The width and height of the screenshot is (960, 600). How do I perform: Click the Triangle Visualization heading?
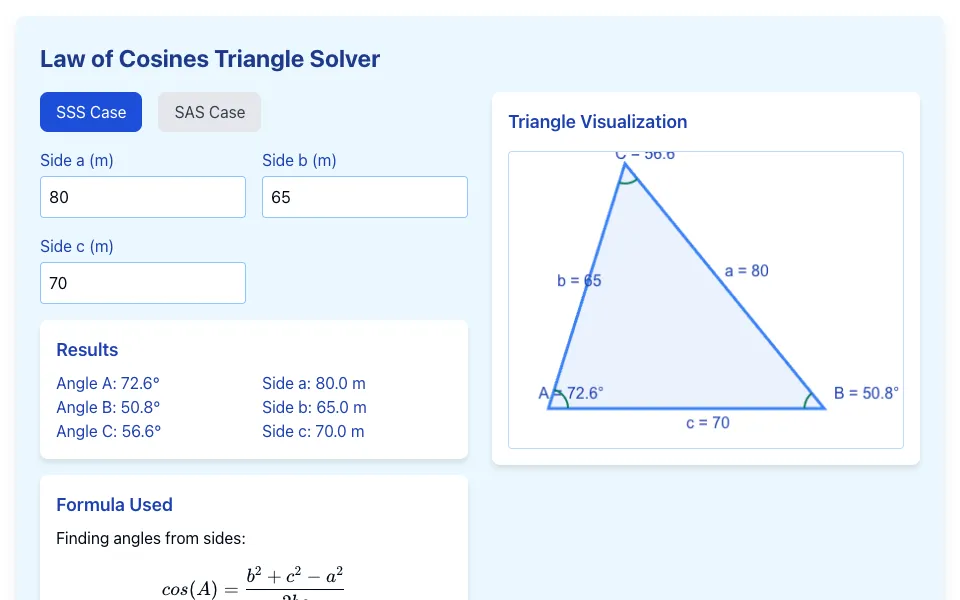[598, 122]
